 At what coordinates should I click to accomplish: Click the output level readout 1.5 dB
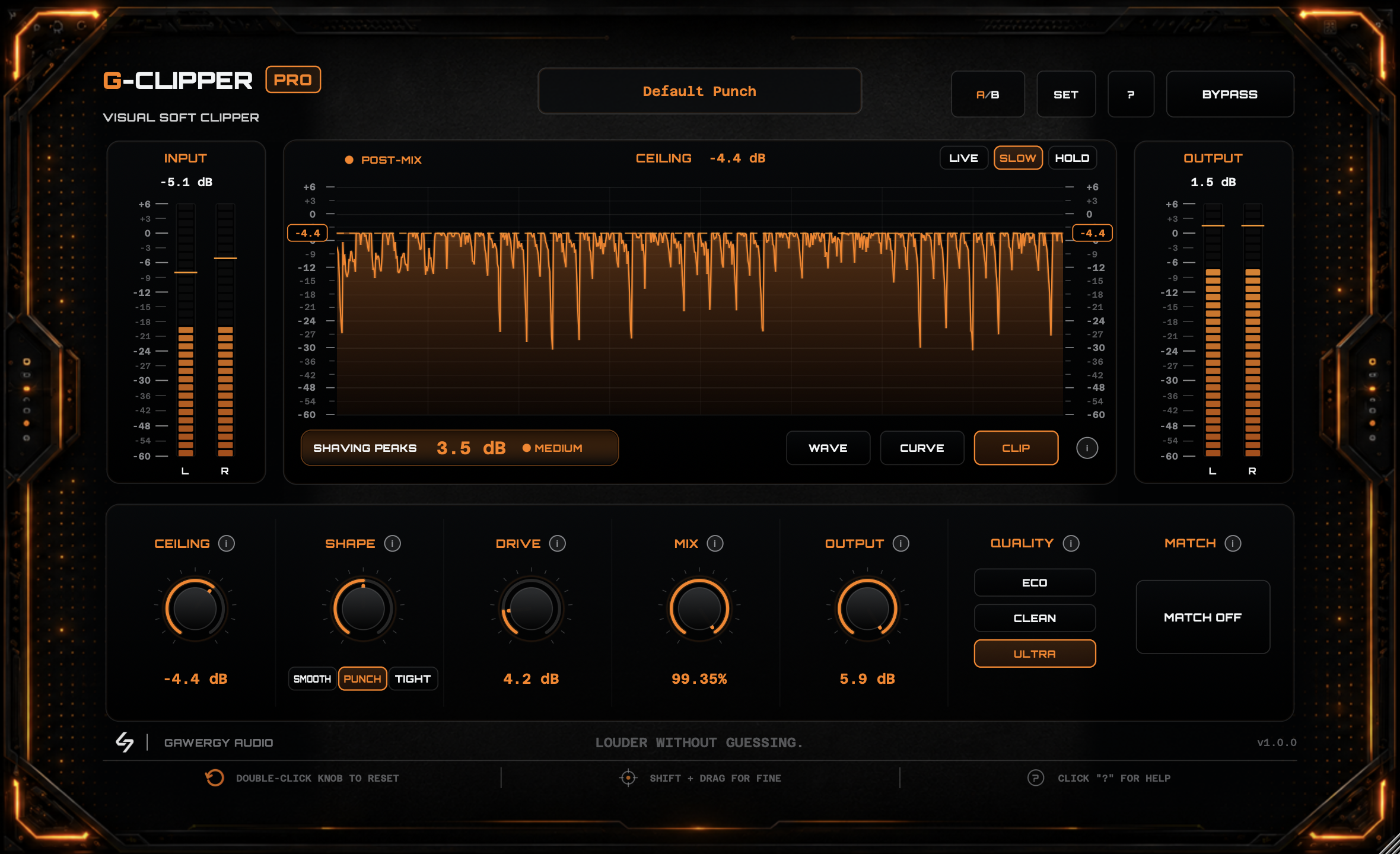[1213, 182]
